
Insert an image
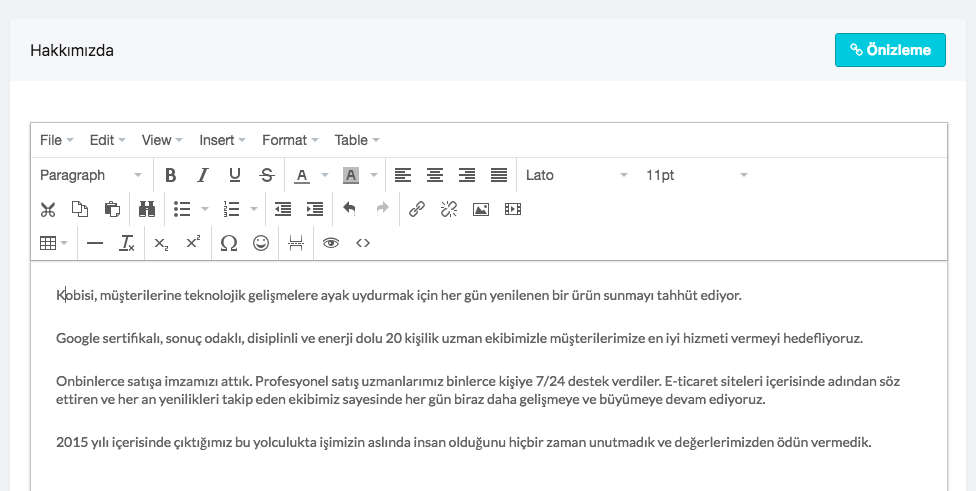pos(481,209)
